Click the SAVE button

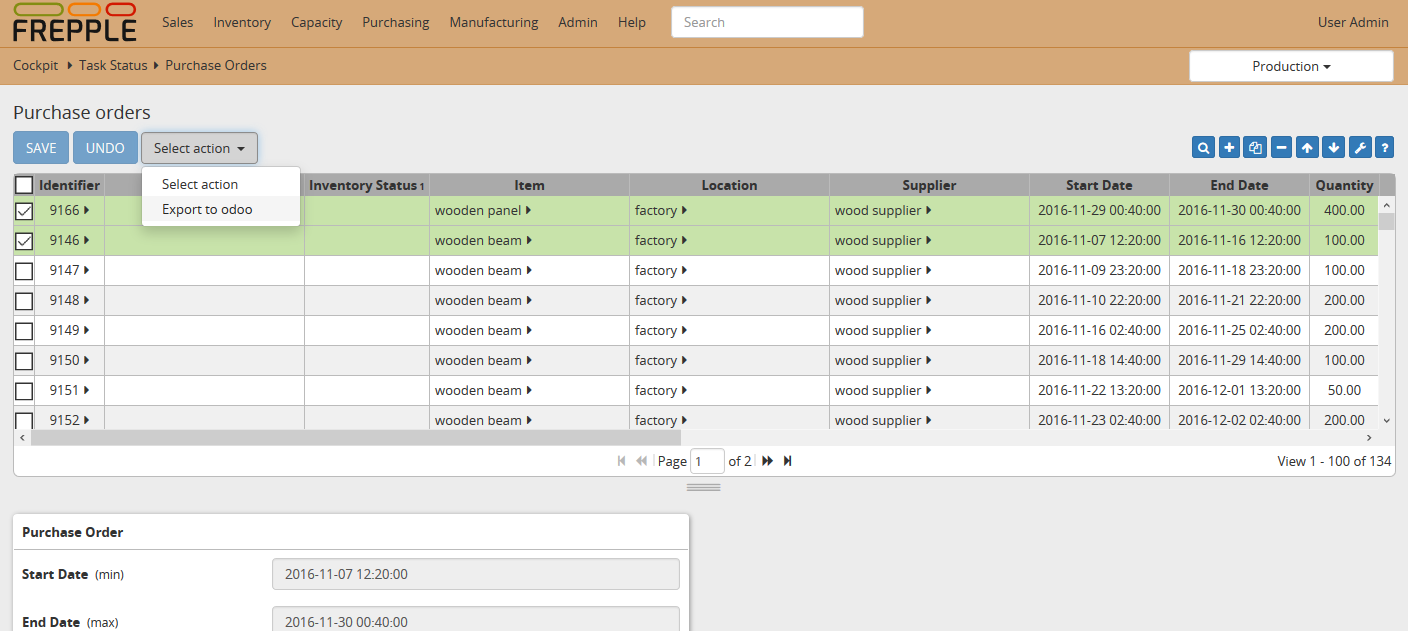(x=40, y=147)
